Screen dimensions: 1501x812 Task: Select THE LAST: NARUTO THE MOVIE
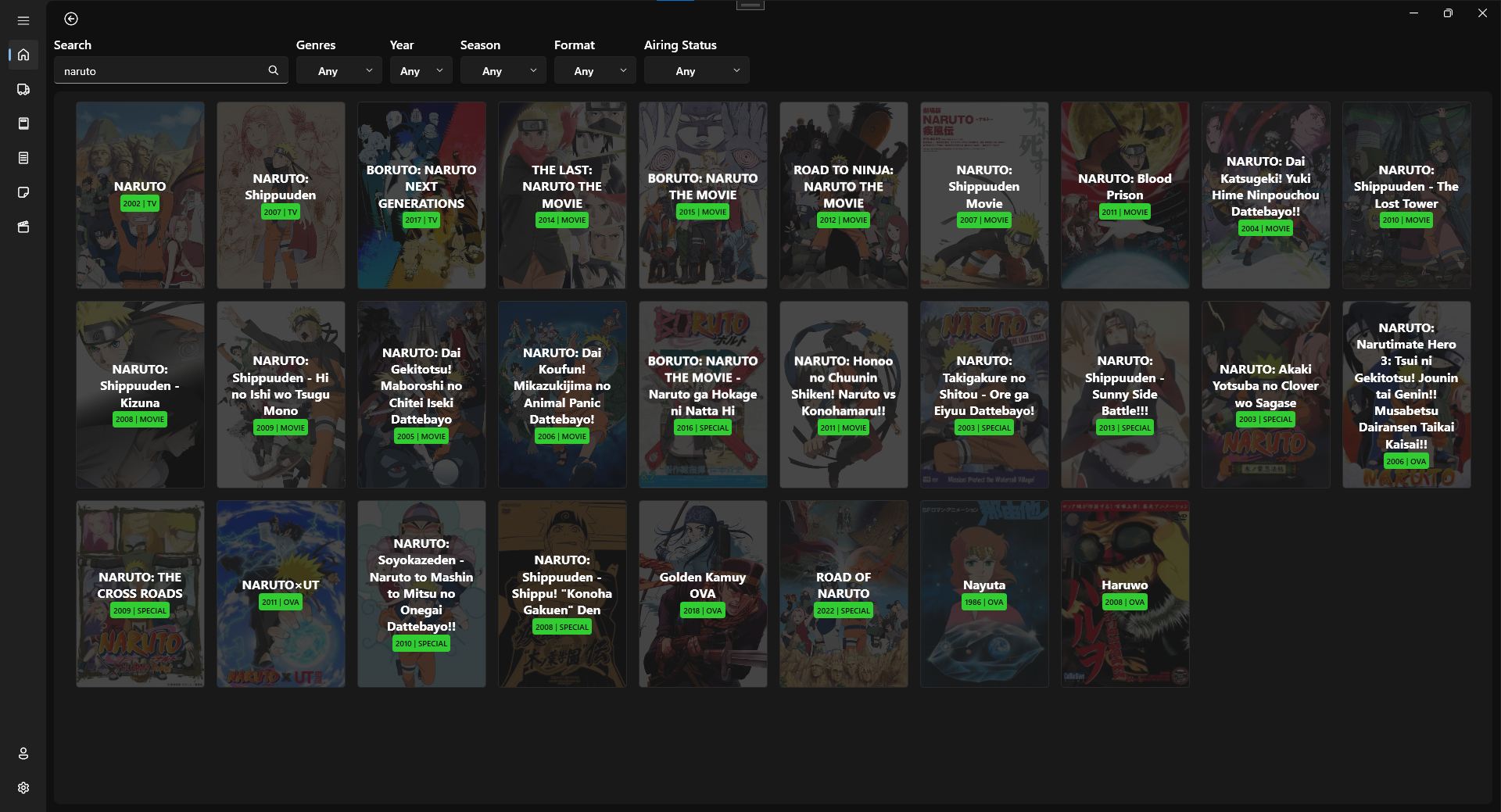pos(562,195)
